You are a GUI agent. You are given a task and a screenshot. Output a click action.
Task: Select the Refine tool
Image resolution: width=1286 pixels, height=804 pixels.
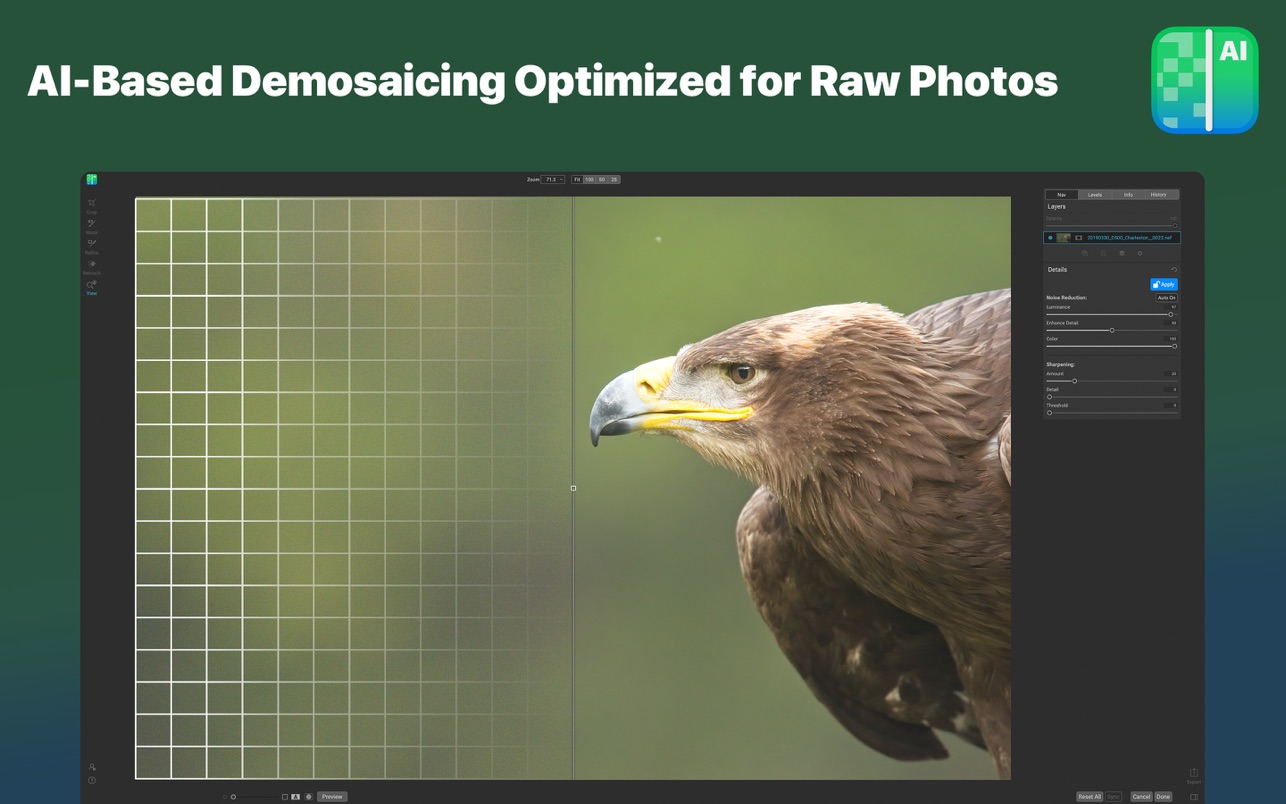pos(91,245)
